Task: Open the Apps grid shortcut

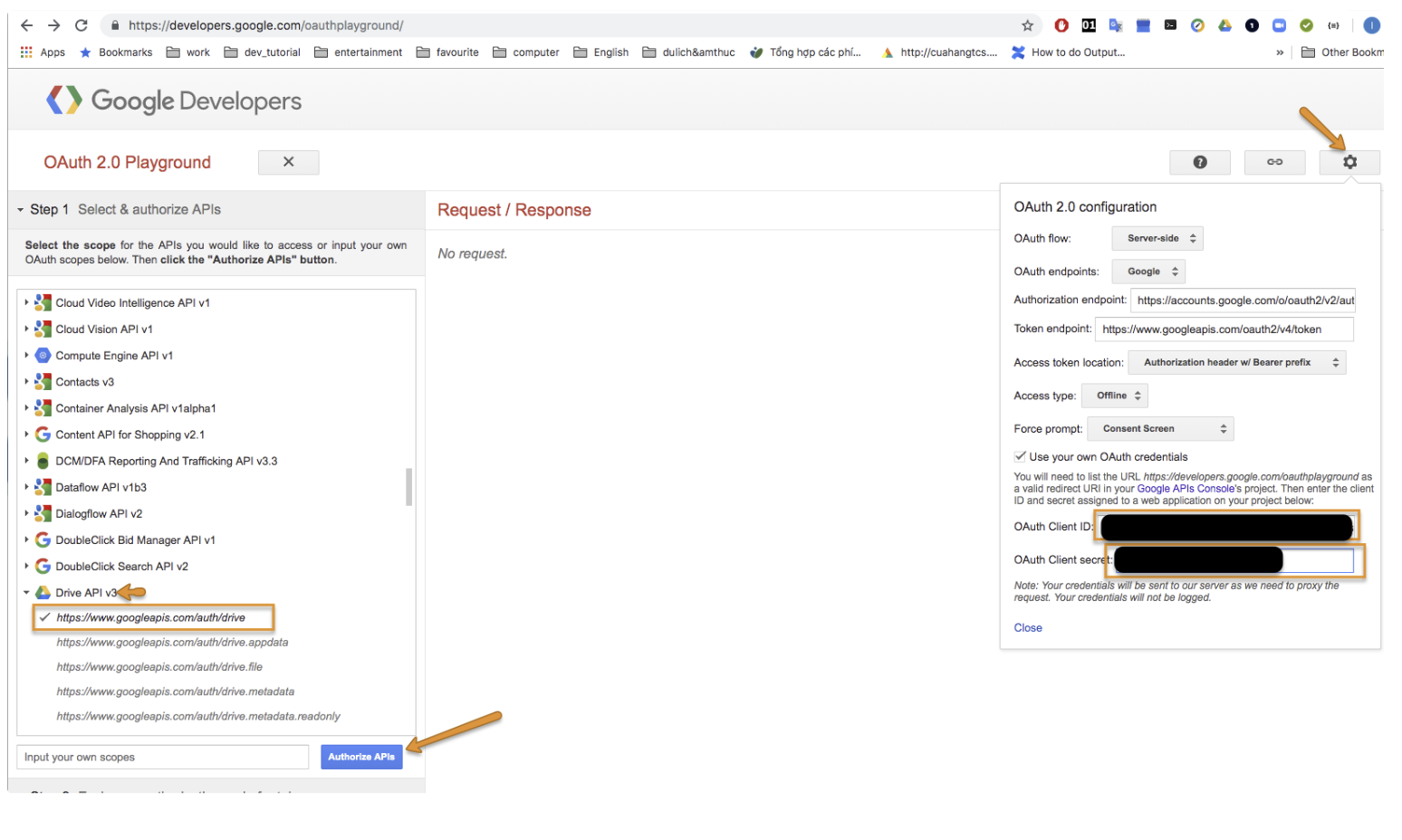Action: (x=43, y=52)
